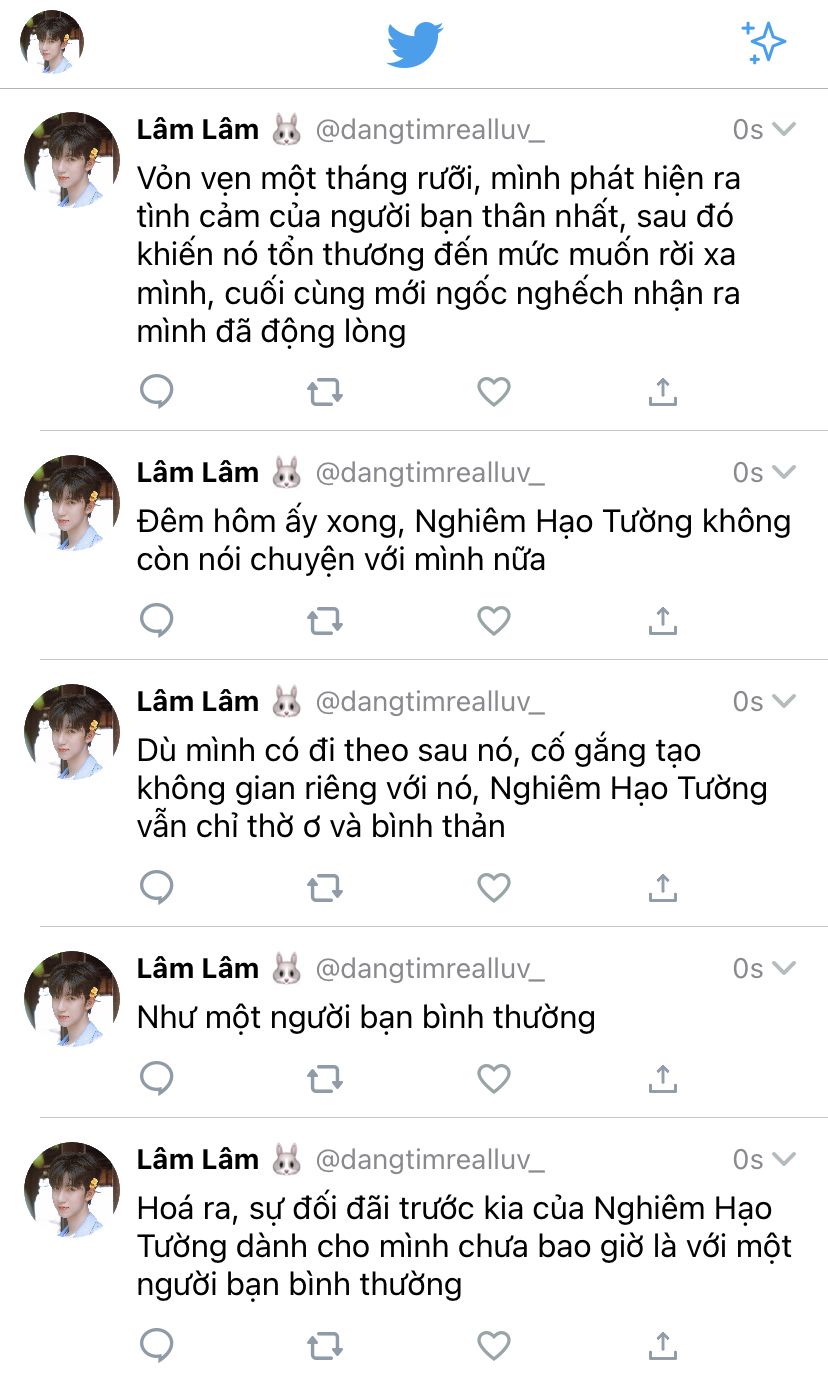
Task: Share the tweet starting "Vỏn vẹn một tháng rưỡi"
Action: 662,392
